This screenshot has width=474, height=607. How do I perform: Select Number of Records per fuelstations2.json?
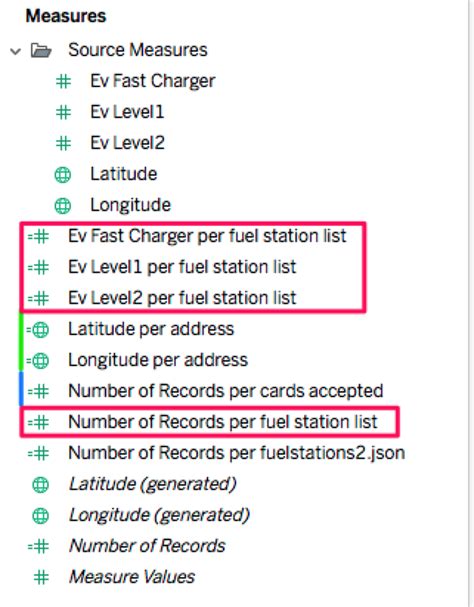click(237, 453)
